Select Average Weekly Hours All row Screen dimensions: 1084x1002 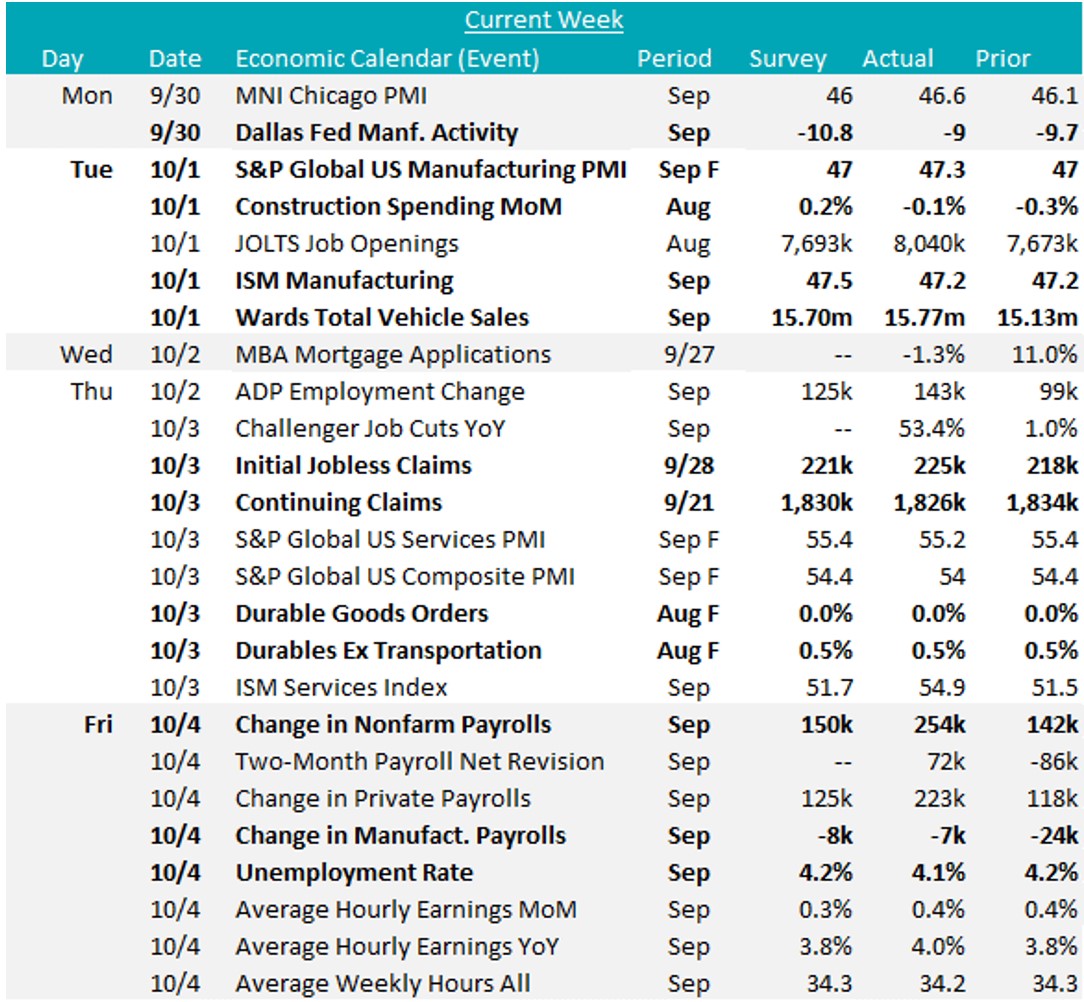pyautogui.click(x=383, y=984)
